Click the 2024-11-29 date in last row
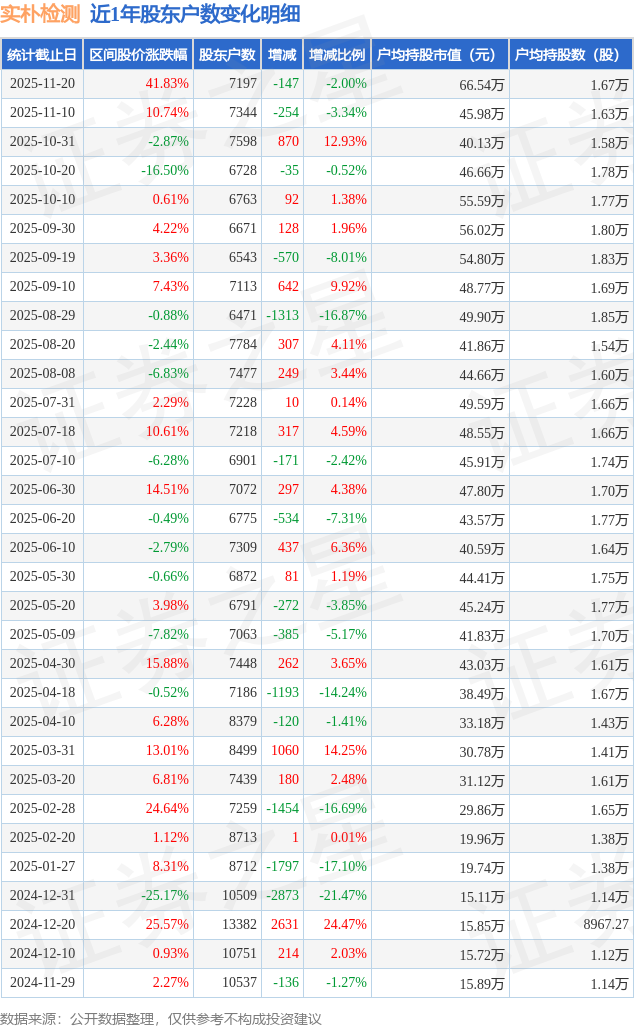Image resolution: width=634 pixels, height=1028 pixels. 42,983
